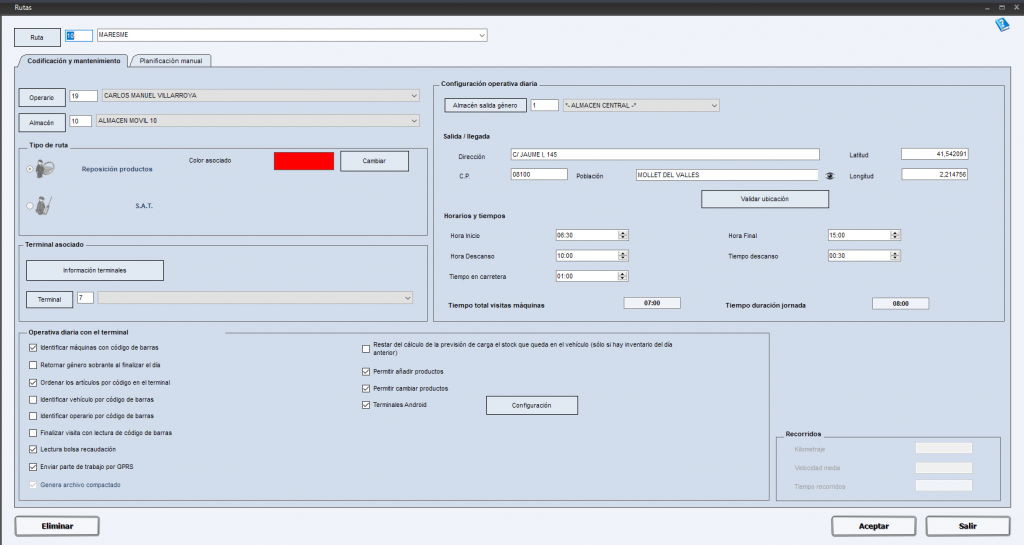This screenshot has height=545, width=1024.
Task: Open the ALMACEN CENTRAL dropdown
Action: click(x=714, y=105)
